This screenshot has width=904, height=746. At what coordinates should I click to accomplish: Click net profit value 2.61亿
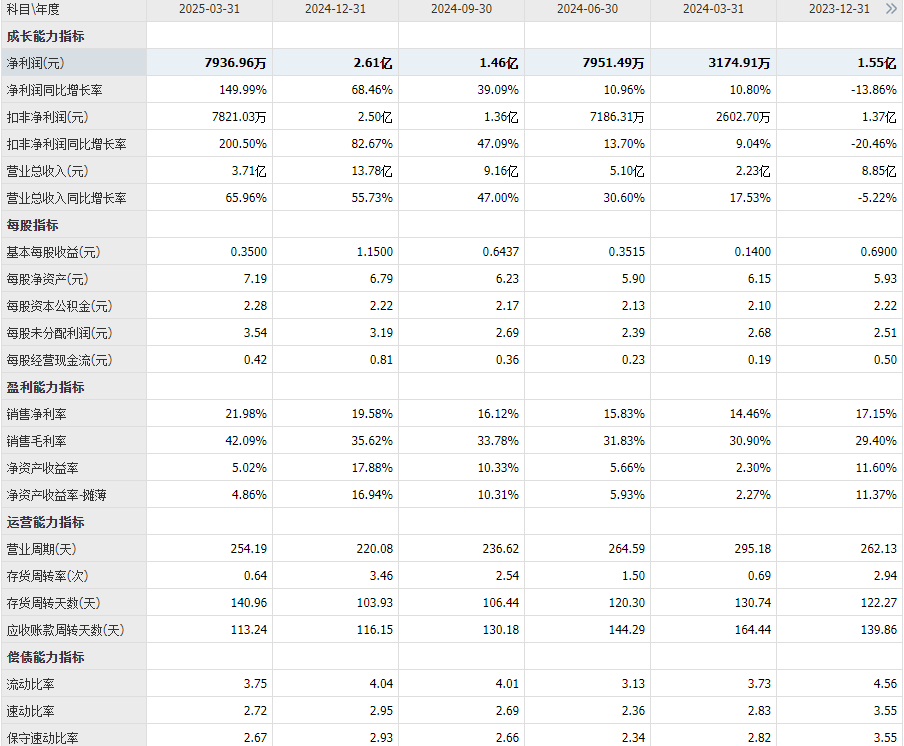coord(373,63)
